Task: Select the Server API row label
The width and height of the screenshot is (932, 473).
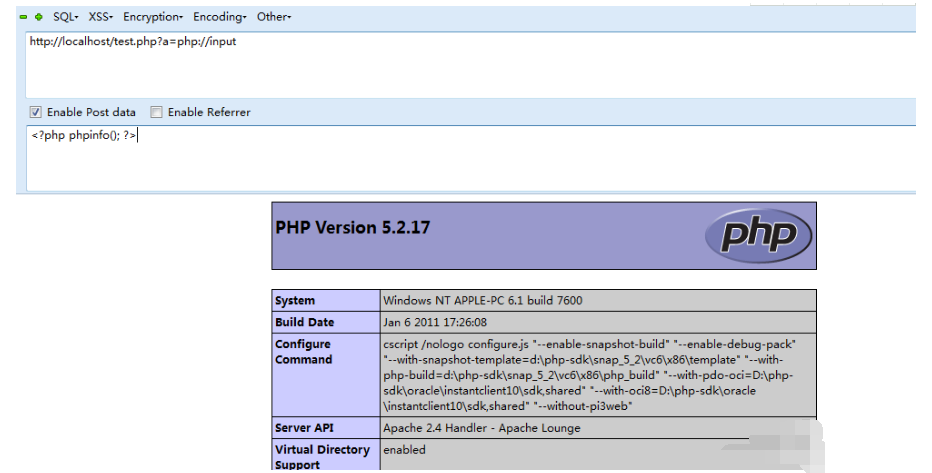Action: (x=302, y=428)
